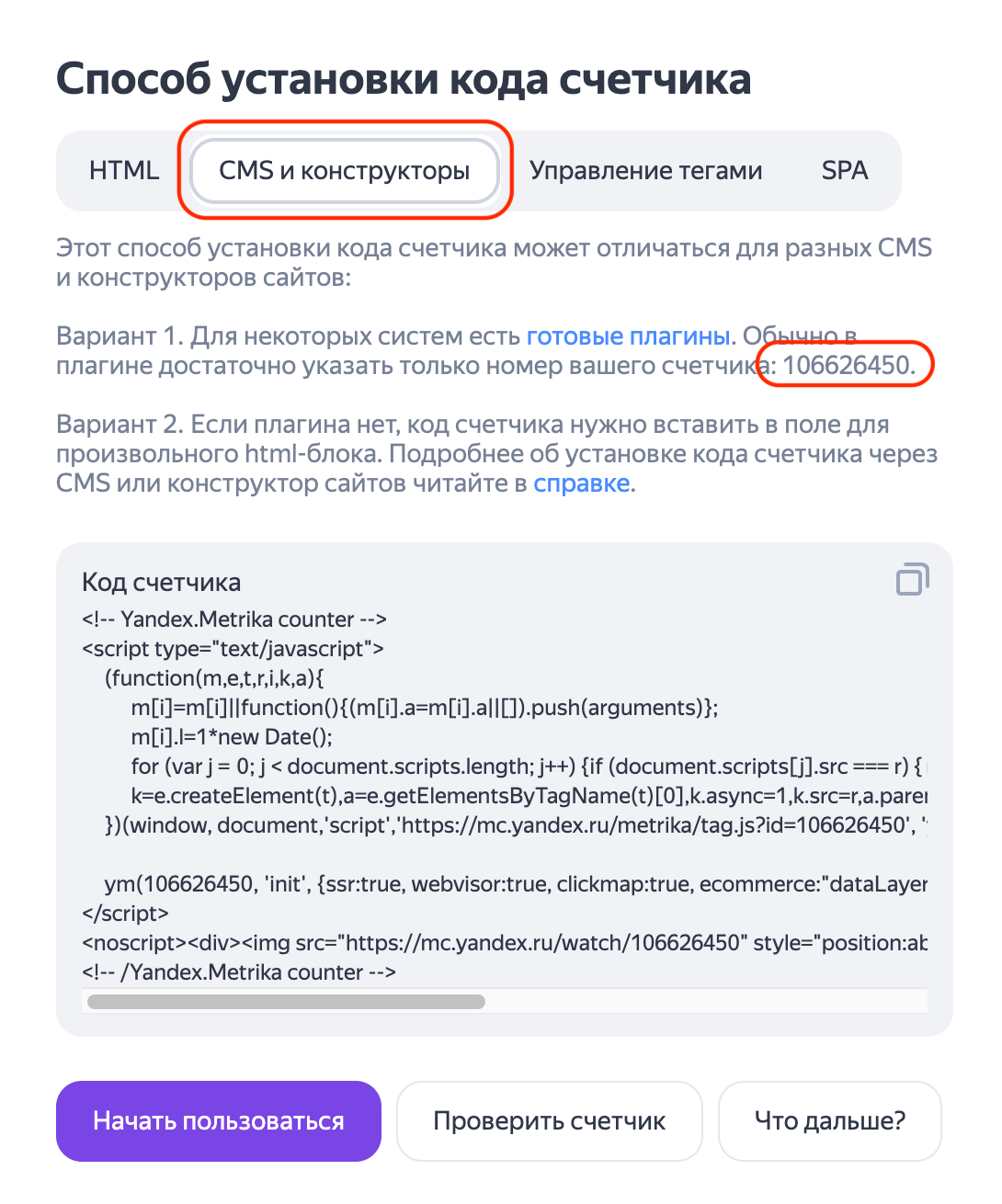Viewport: 1002px width, 1204px height.
Task: Click the Код счетчика heading
Action: click(162, 583)
